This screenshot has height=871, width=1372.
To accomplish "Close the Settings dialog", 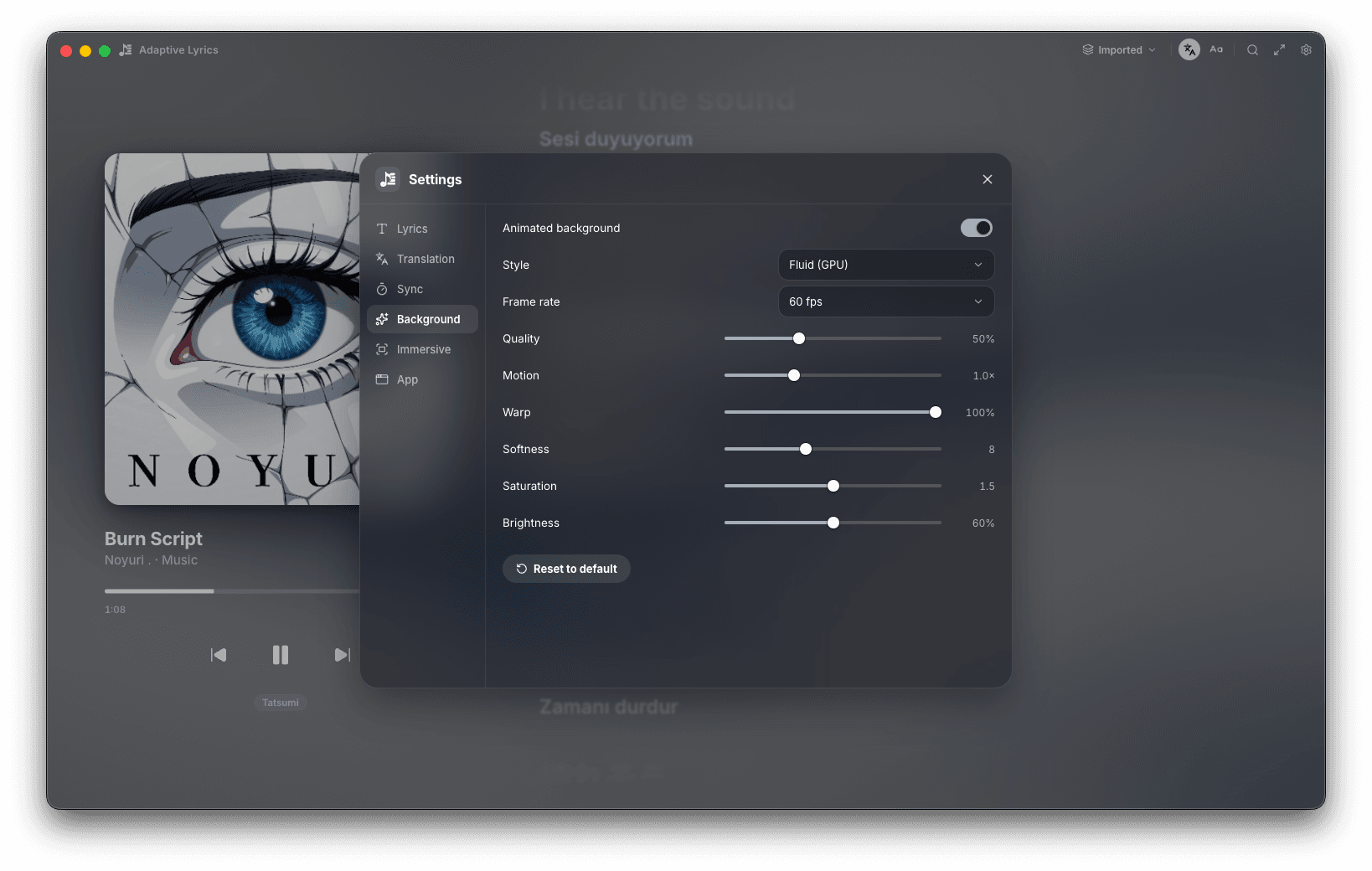I will [x=988, y=179].
